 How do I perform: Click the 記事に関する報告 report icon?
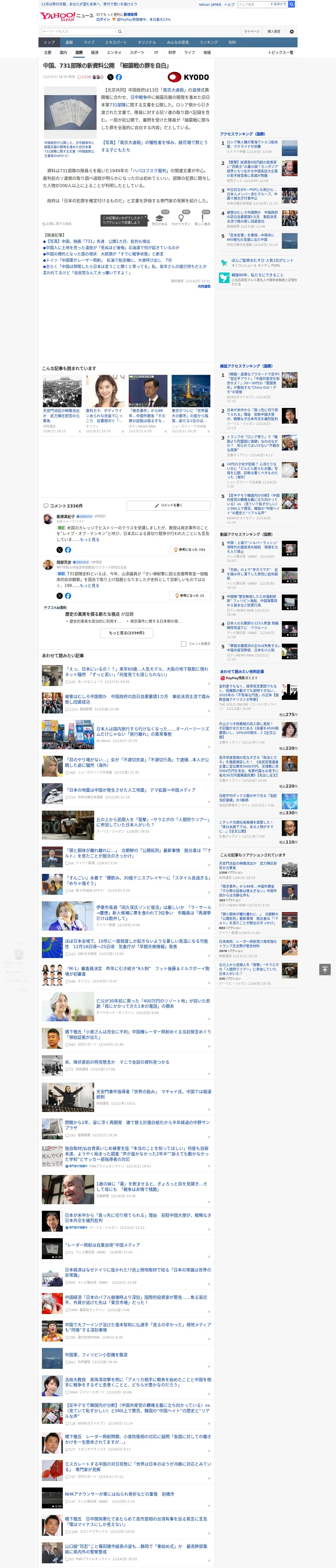[57, 223]
